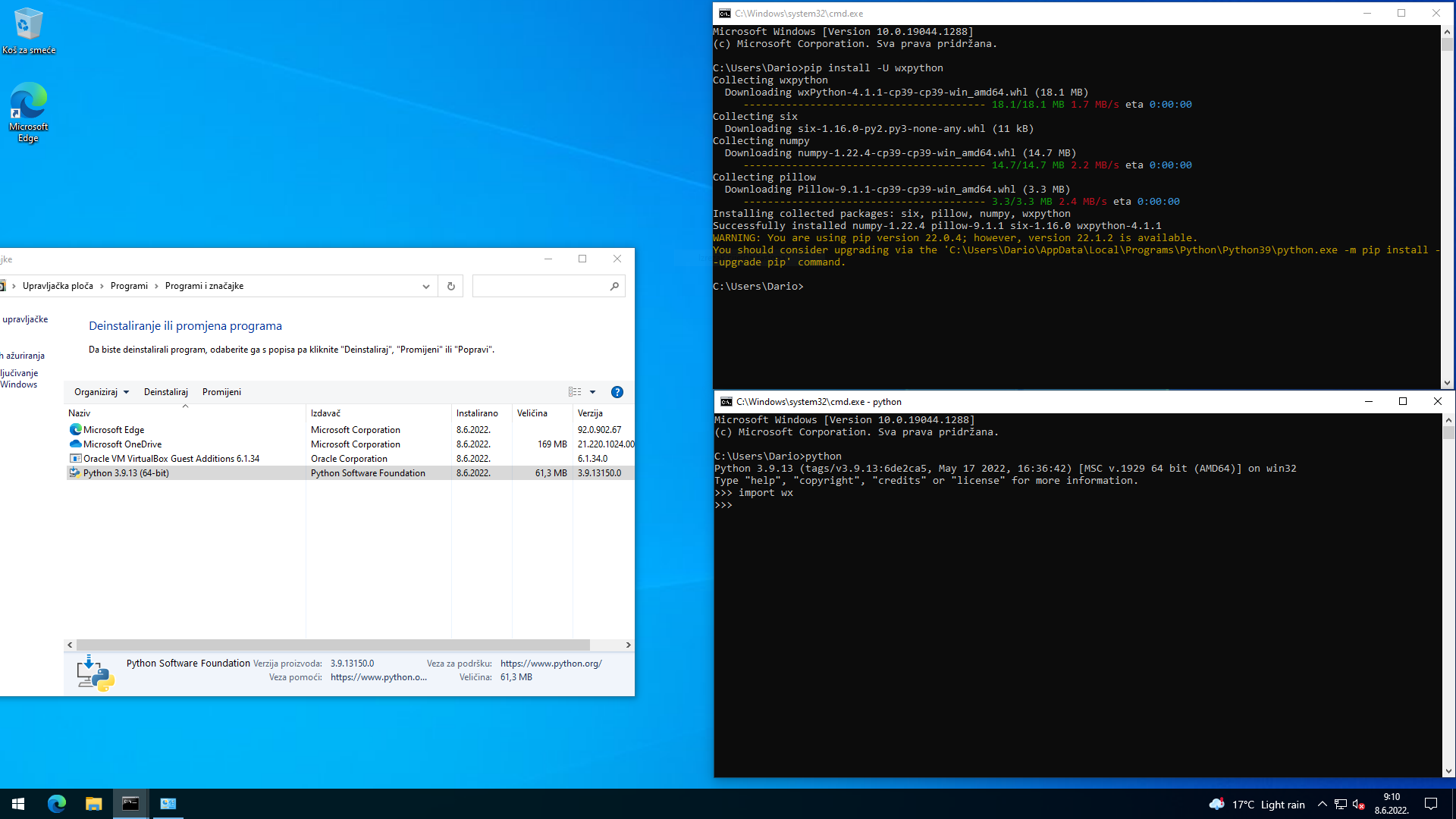Click the muted volume tray icon
The image size is (1456, 819).
[x=1359, y=804]
